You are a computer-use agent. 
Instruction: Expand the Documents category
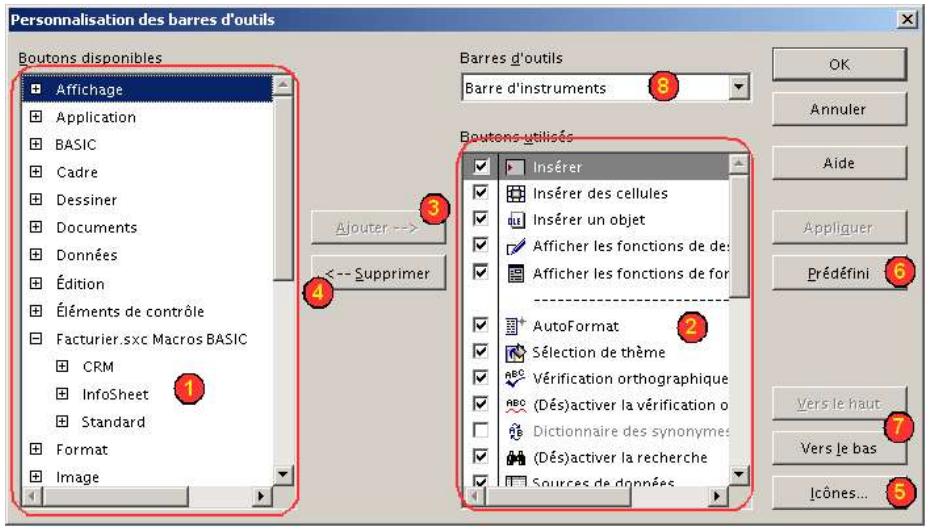pyautogui.click(x=36, y=227)
